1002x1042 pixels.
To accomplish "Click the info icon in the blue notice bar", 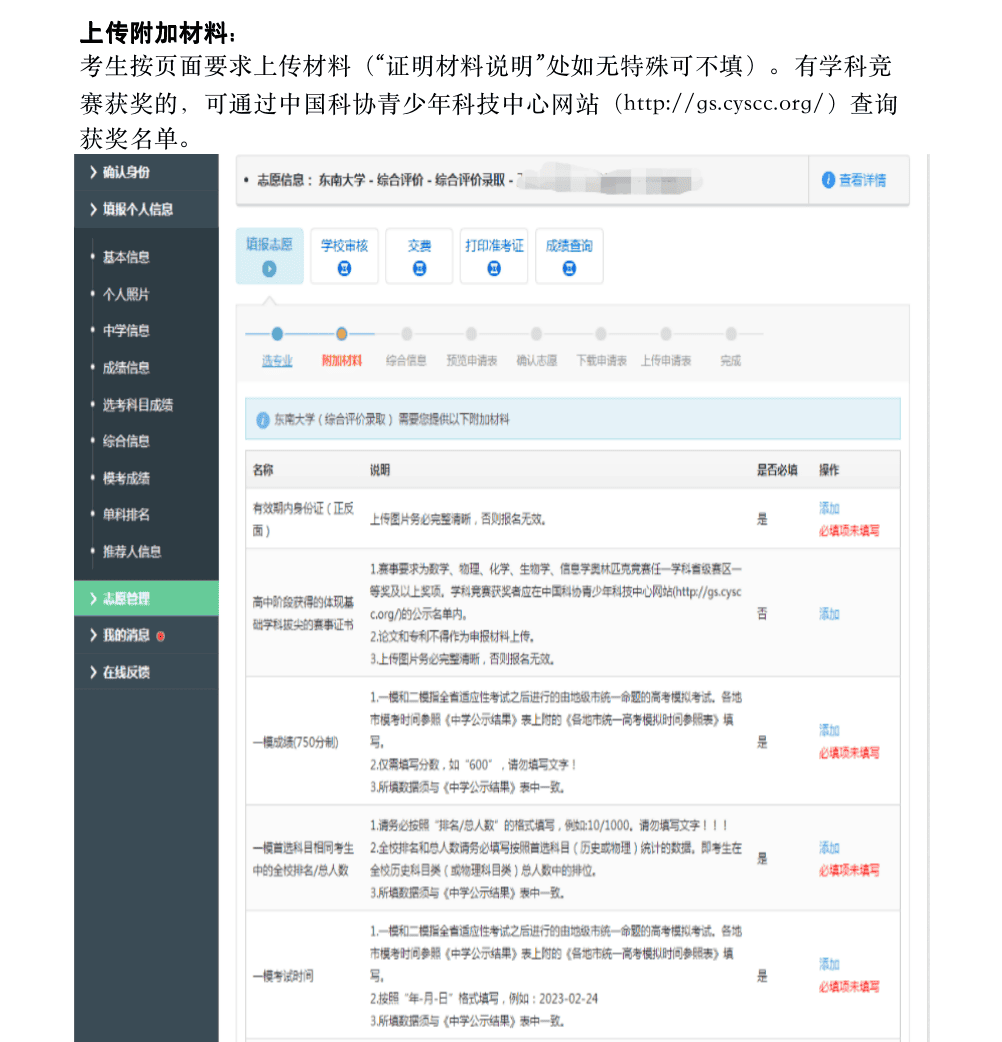I will coord(263,420).
